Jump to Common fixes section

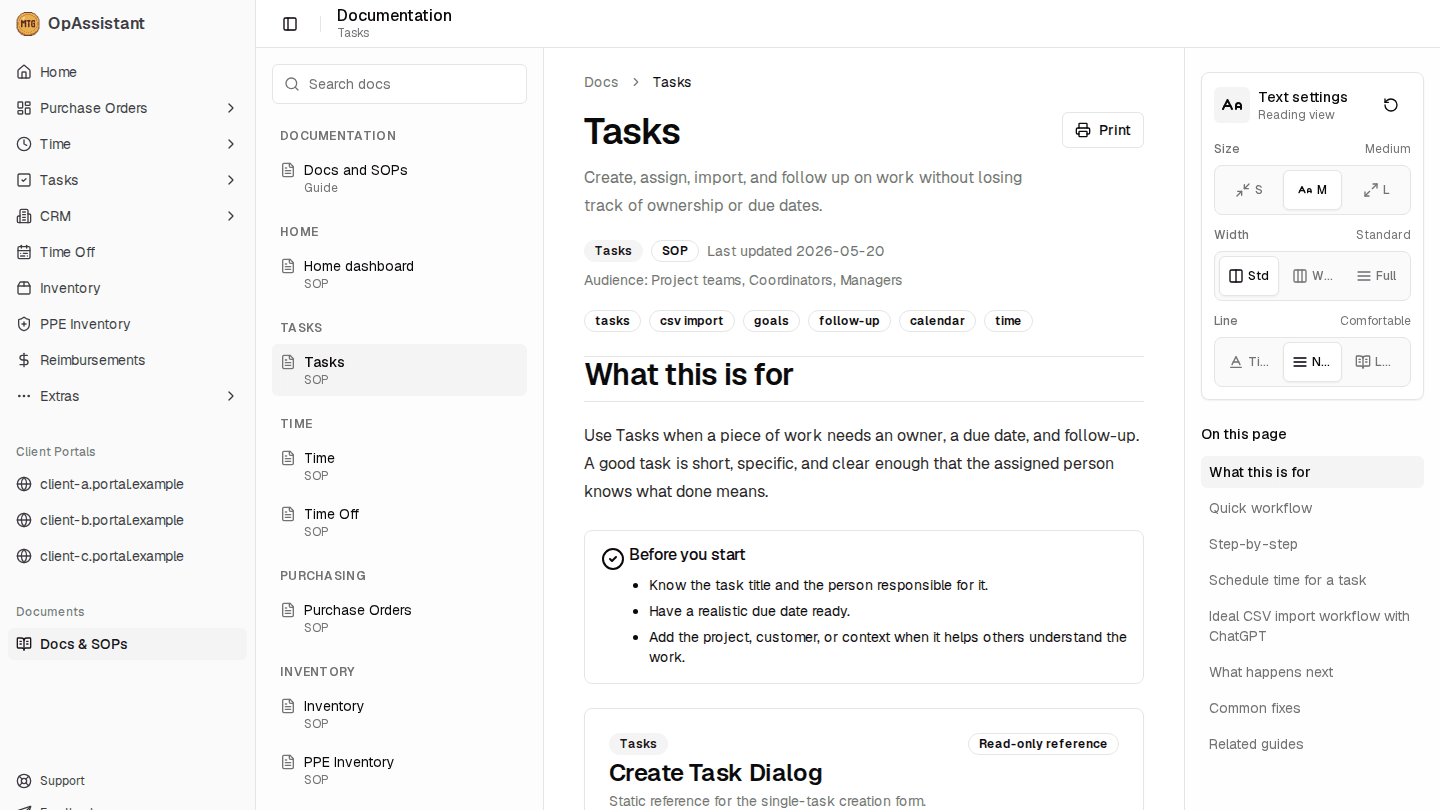pyautogui.click(x=1312, y=708)
